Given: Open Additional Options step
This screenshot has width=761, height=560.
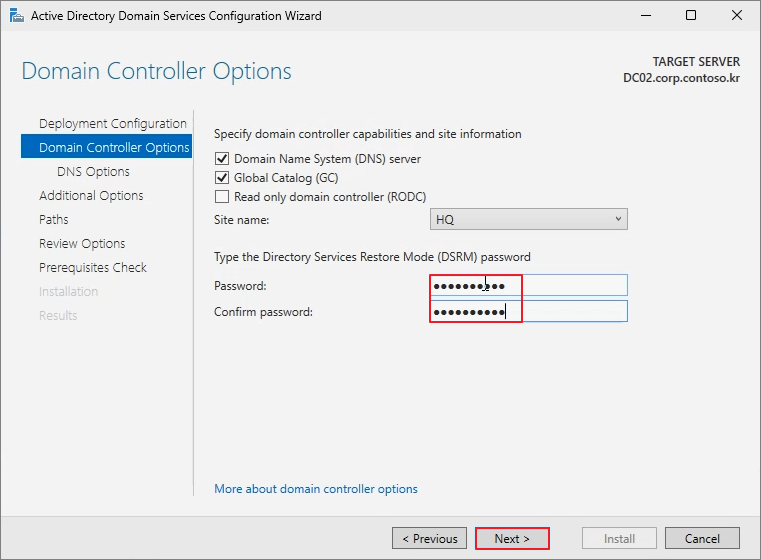Looking at the screenshot, I should click(x=91, y=196).
